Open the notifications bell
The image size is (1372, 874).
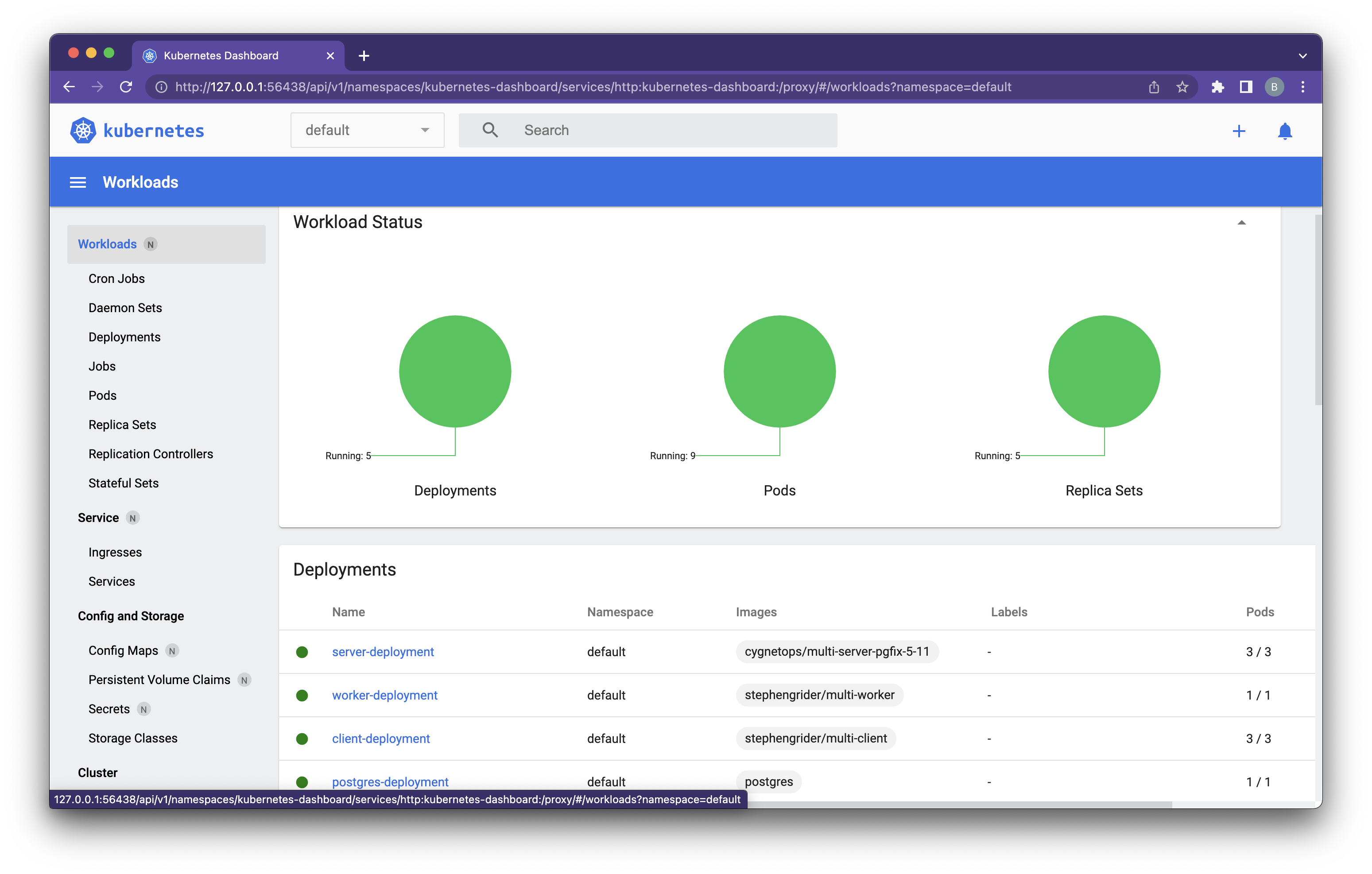click(x=1285, y=131)
